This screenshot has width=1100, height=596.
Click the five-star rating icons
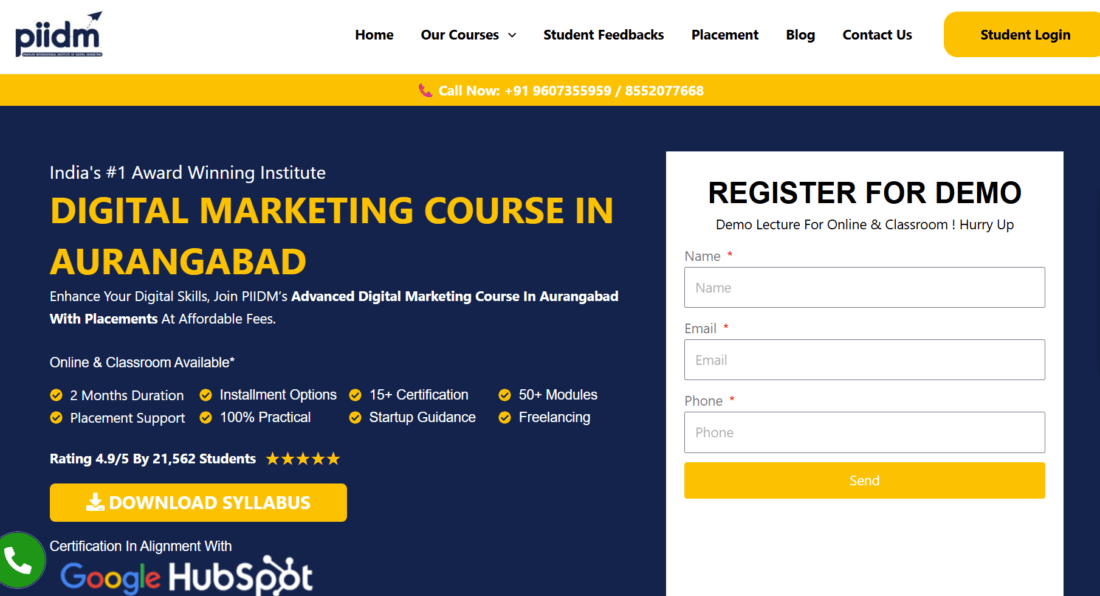[x=303, y=459]
